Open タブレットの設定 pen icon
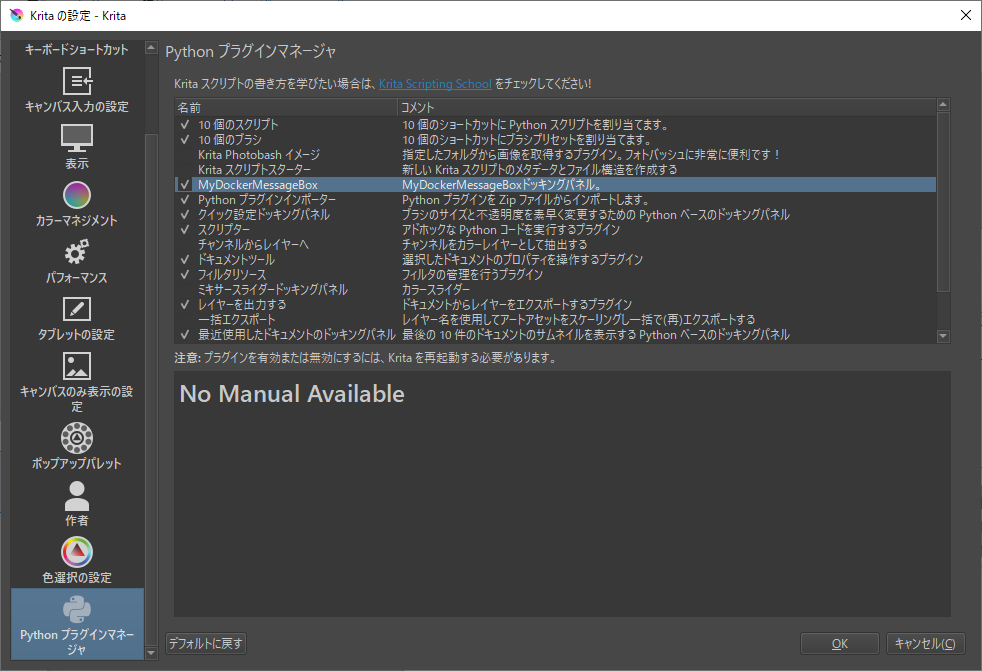Image resolution: width=982 pixels, height=671 pixels. coord(77,309)
